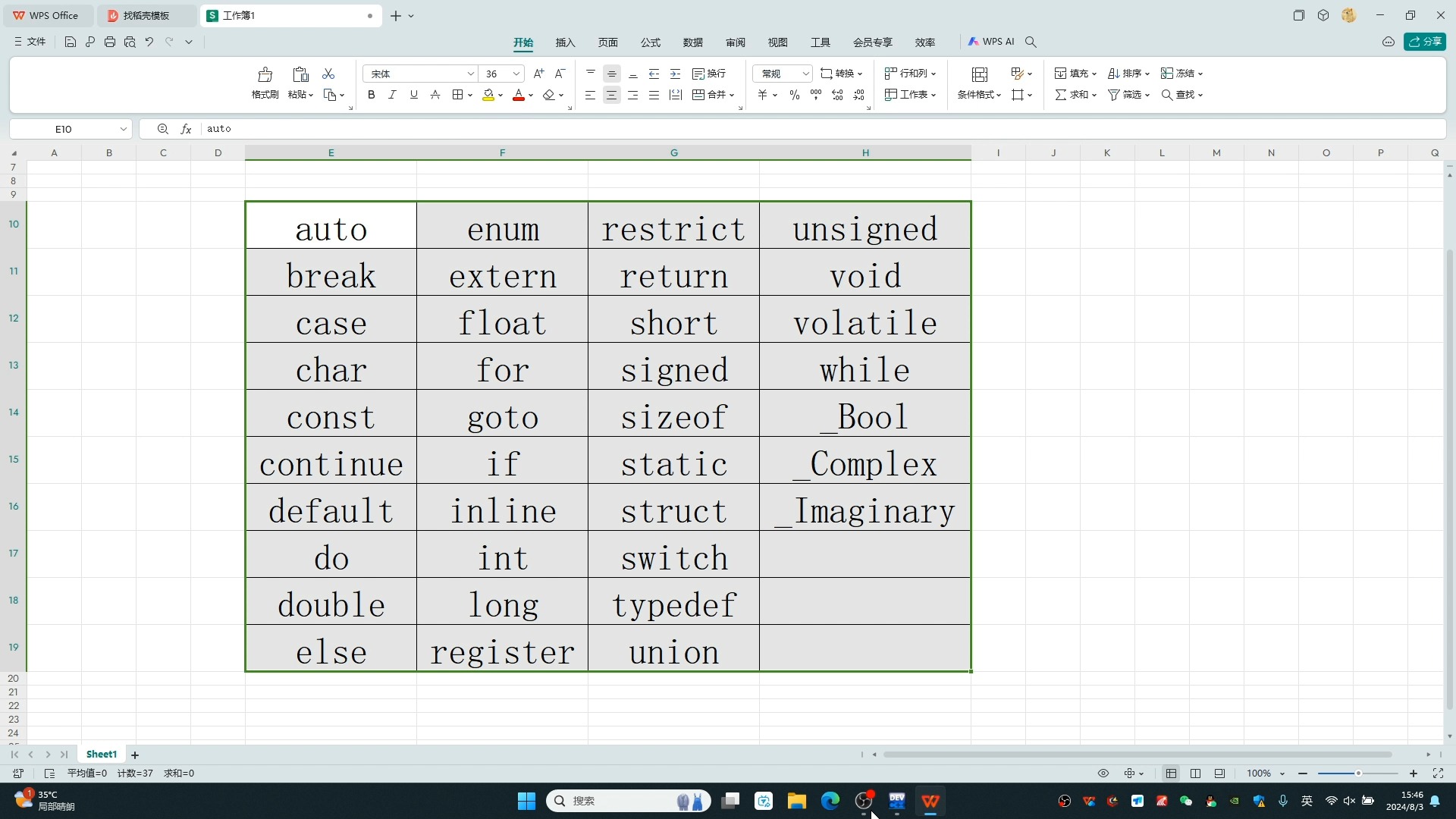Toggle italic formatting
The width and height of the screenshot is (1456, 819).
coord(392,95)
